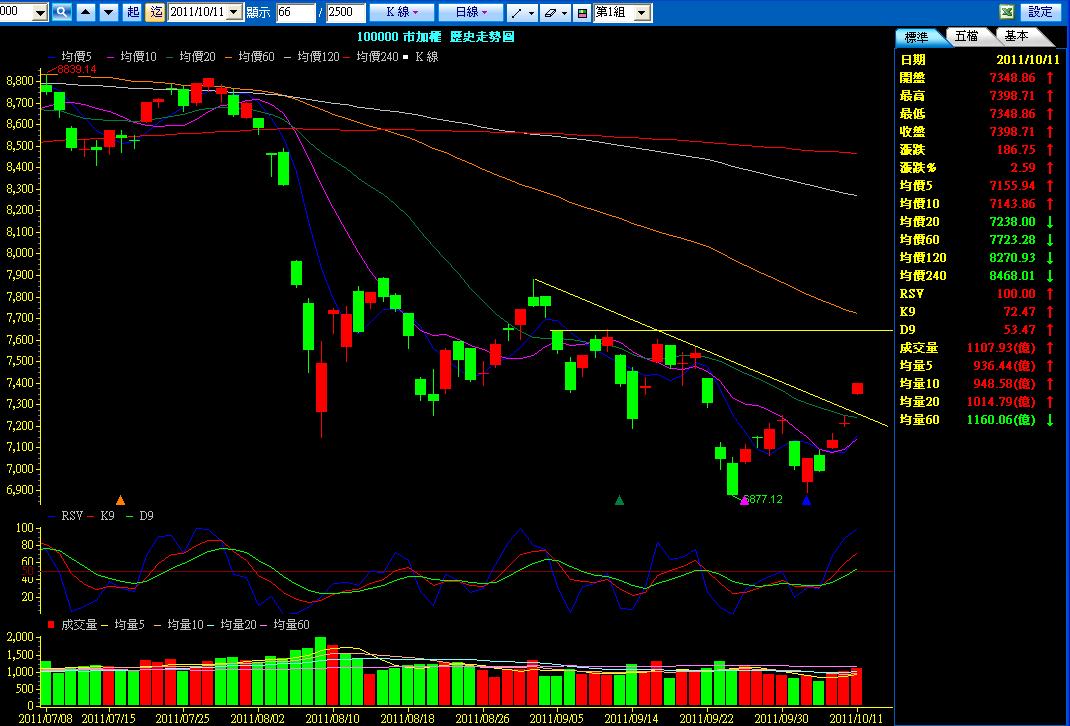Open the K線 chart type dropdown
1070x726 pixels.
coord(400,12)
